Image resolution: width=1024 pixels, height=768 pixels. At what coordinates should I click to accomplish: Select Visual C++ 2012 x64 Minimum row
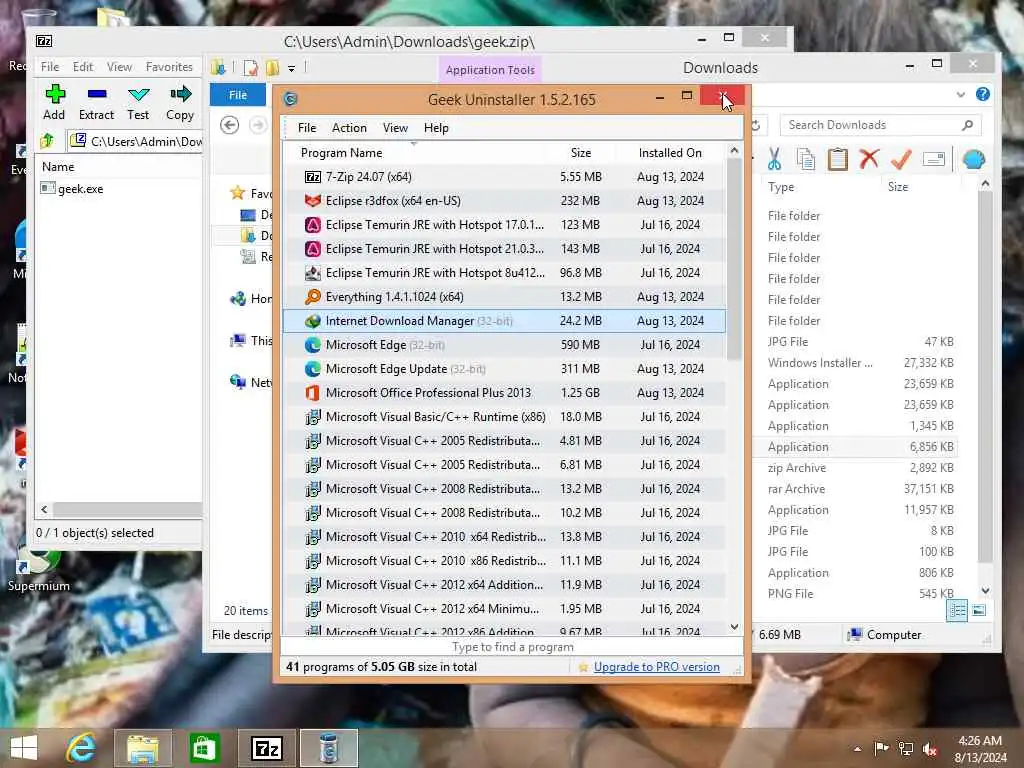tap(504, 609)
